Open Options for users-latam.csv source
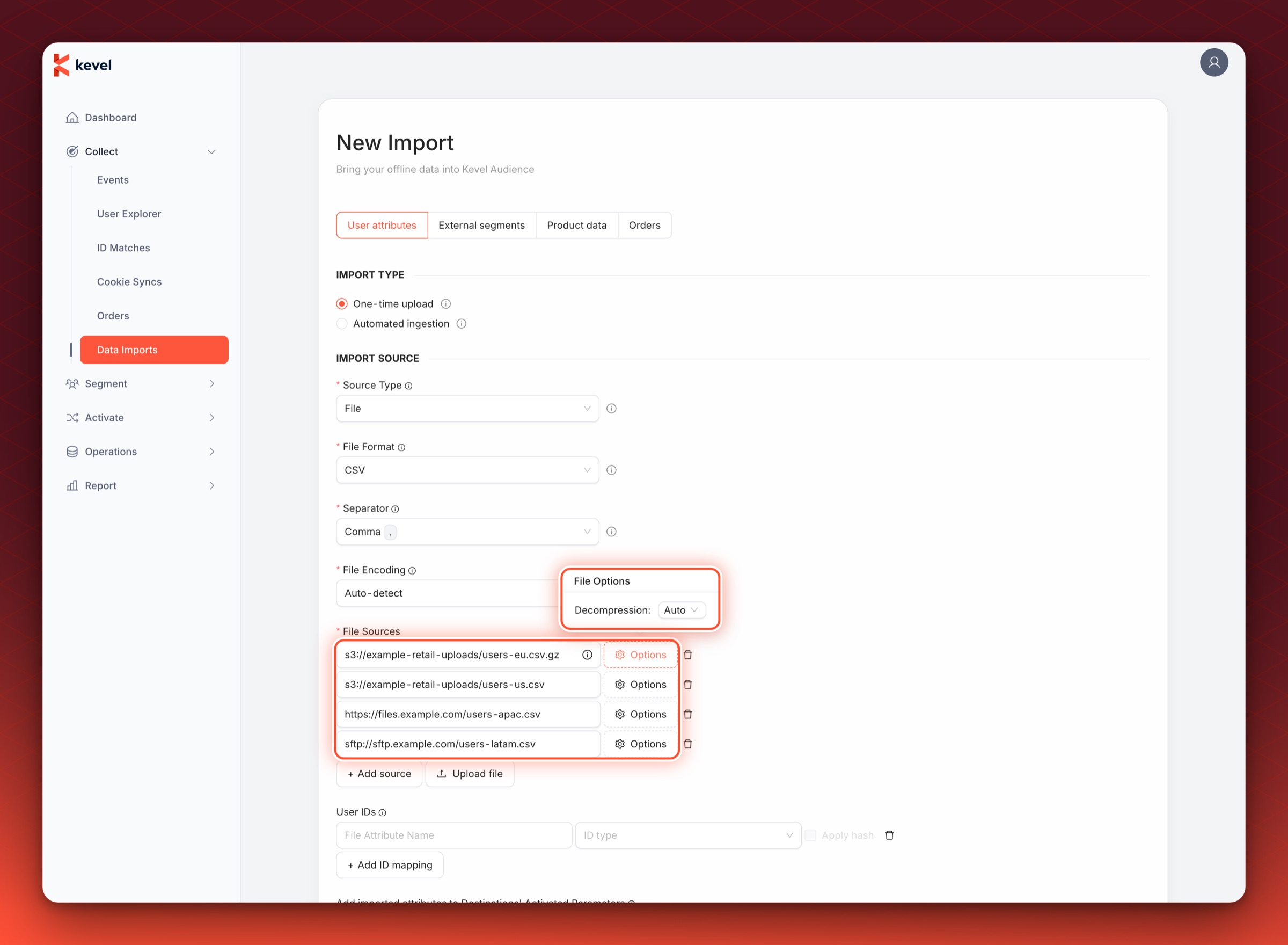This screenshot has height=945, width=1288. [x=640, y=744]
